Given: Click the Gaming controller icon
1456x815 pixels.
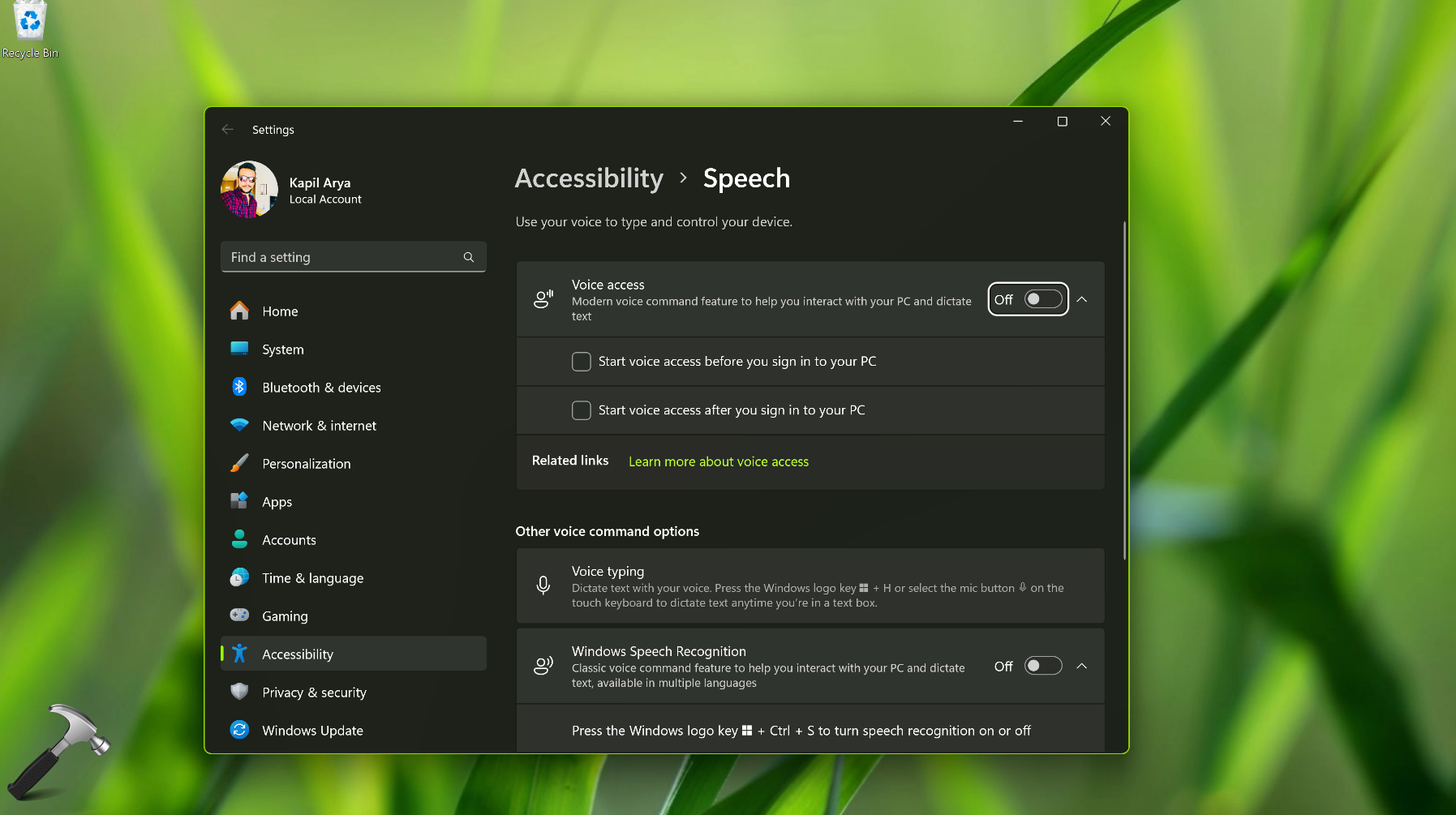Looking at the screenshot, I should tap(239, 616).
